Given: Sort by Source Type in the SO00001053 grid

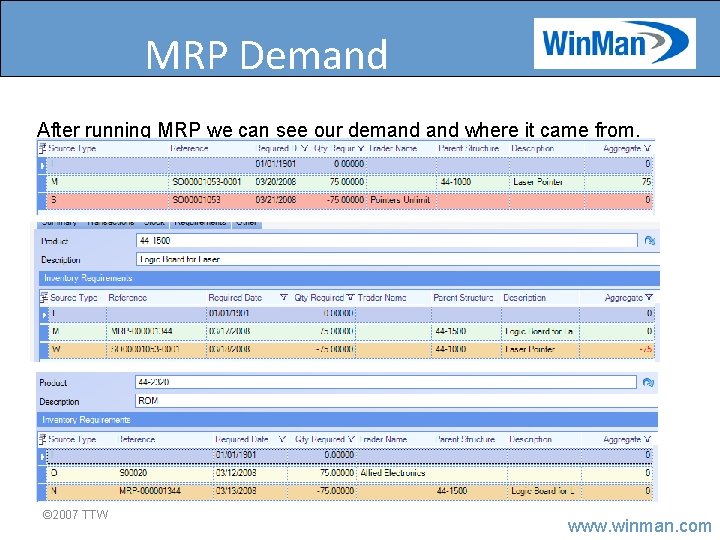Looking at the screenshot, I should [x=72, y=148].
